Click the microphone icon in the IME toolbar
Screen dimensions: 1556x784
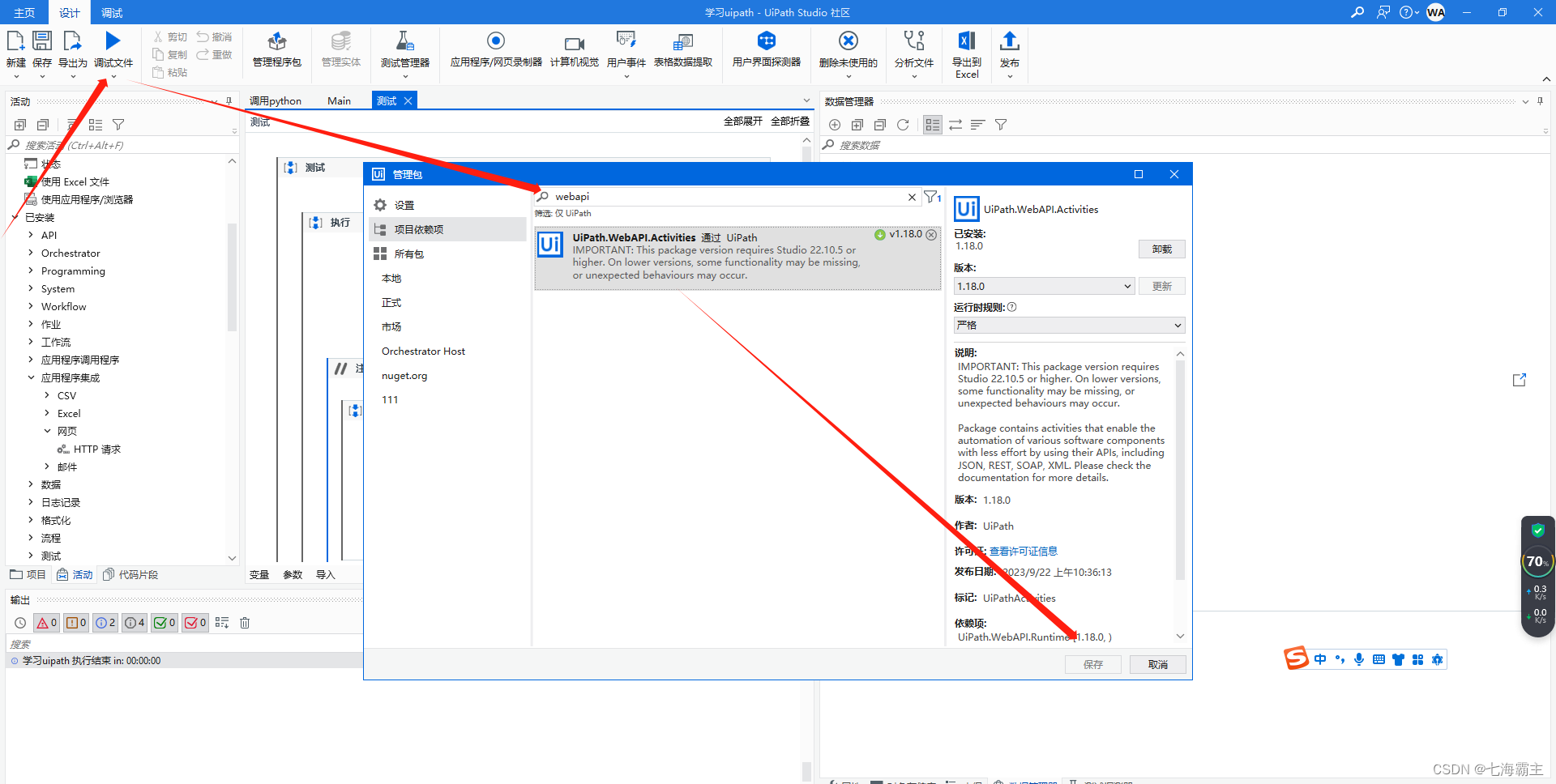(1359, 659)
